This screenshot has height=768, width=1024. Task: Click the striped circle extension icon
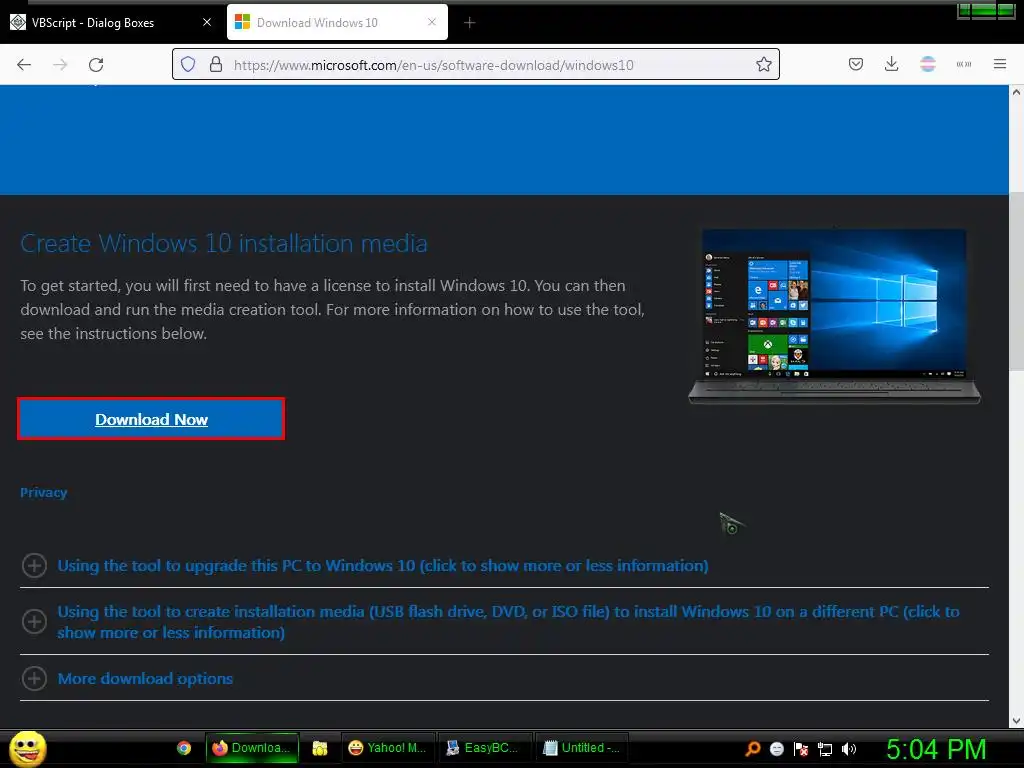point(928,65)
